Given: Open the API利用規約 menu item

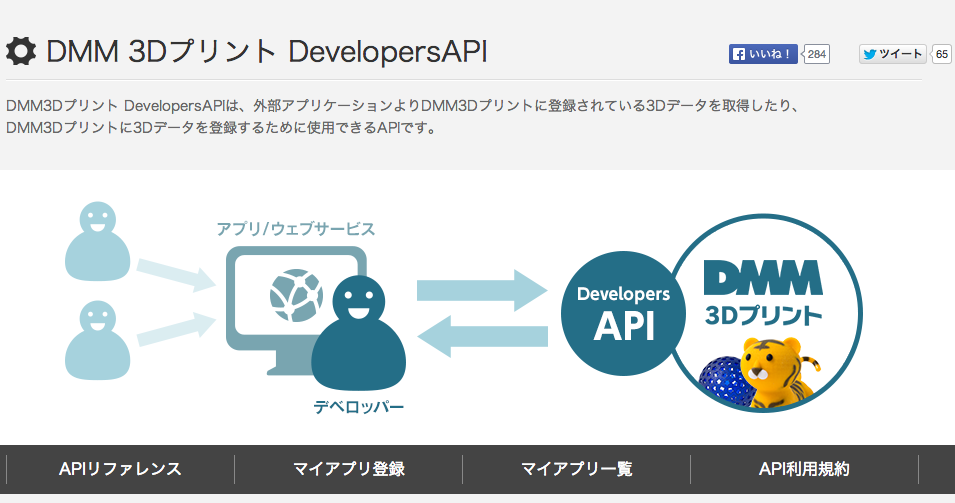Looking at the screenshot, I should [804, 469].
